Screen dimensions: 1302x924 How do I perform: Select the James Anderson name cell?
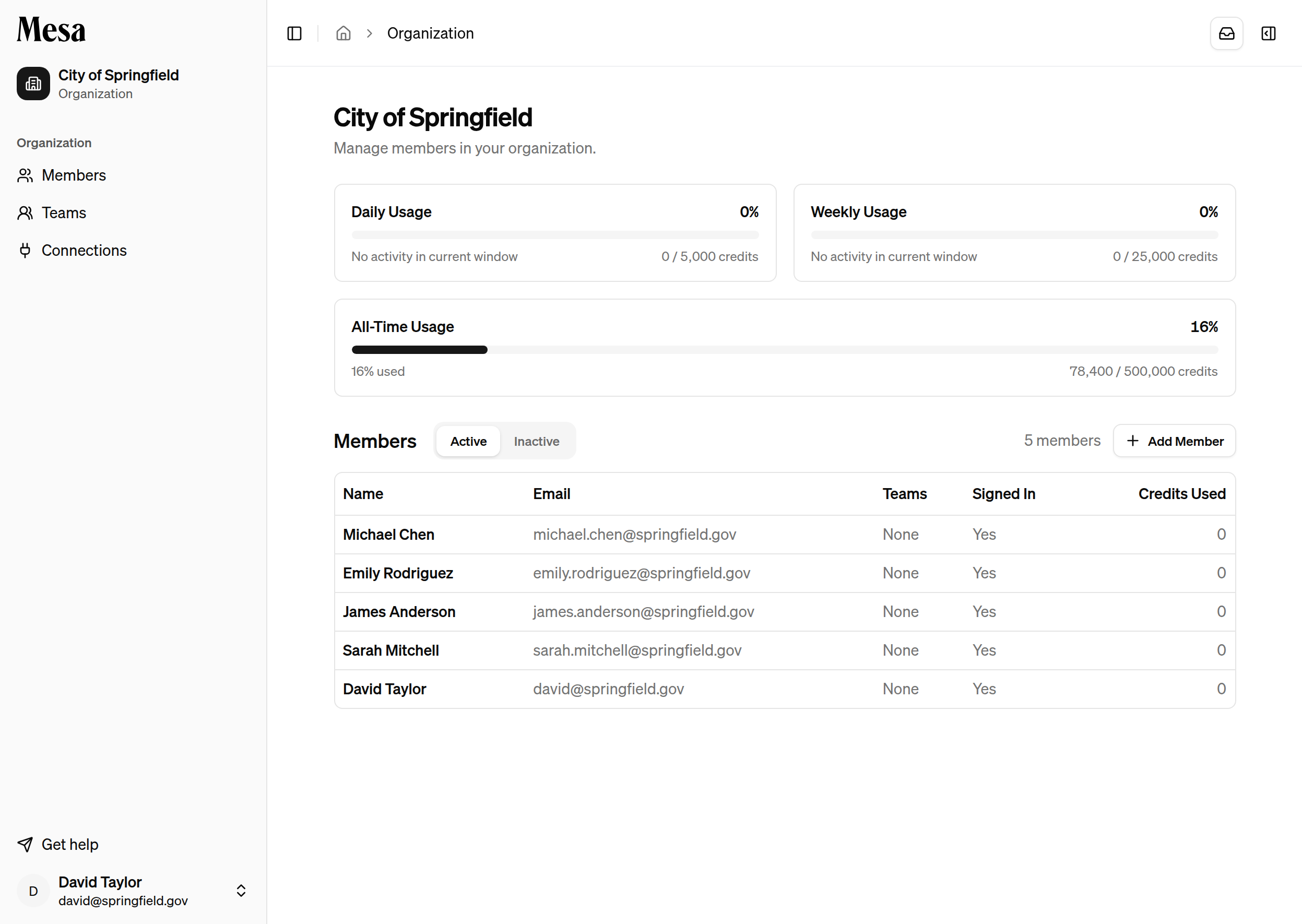[x=399, y=612]
